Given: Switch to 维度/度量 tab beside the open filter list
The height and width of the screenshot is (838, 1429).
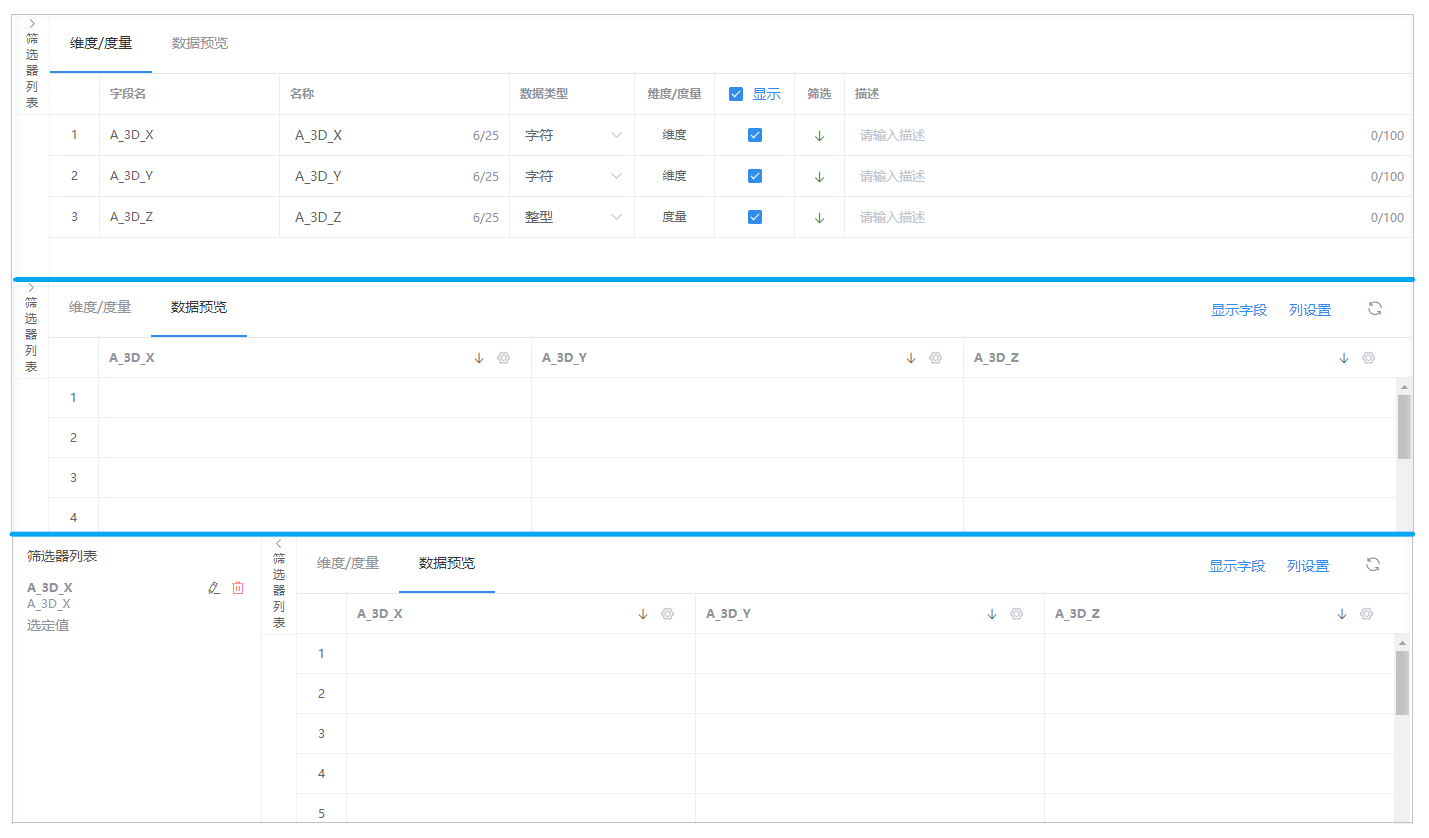Looking at the screenshot, I should tap(348, 563).
